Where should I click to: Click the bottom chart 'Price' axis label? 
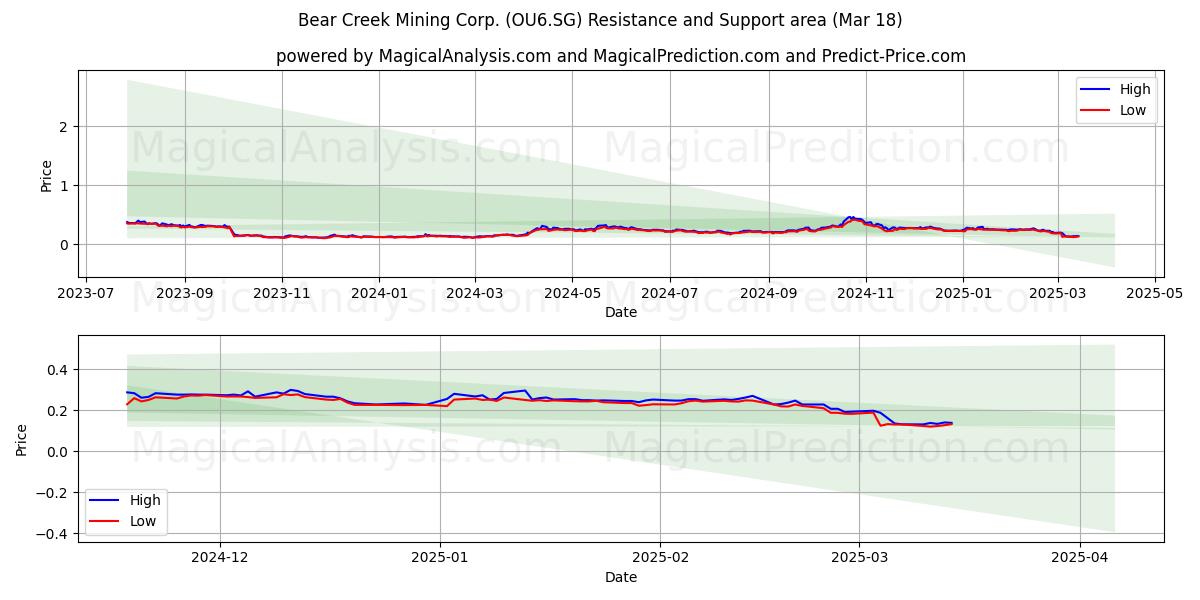[22, 439]
